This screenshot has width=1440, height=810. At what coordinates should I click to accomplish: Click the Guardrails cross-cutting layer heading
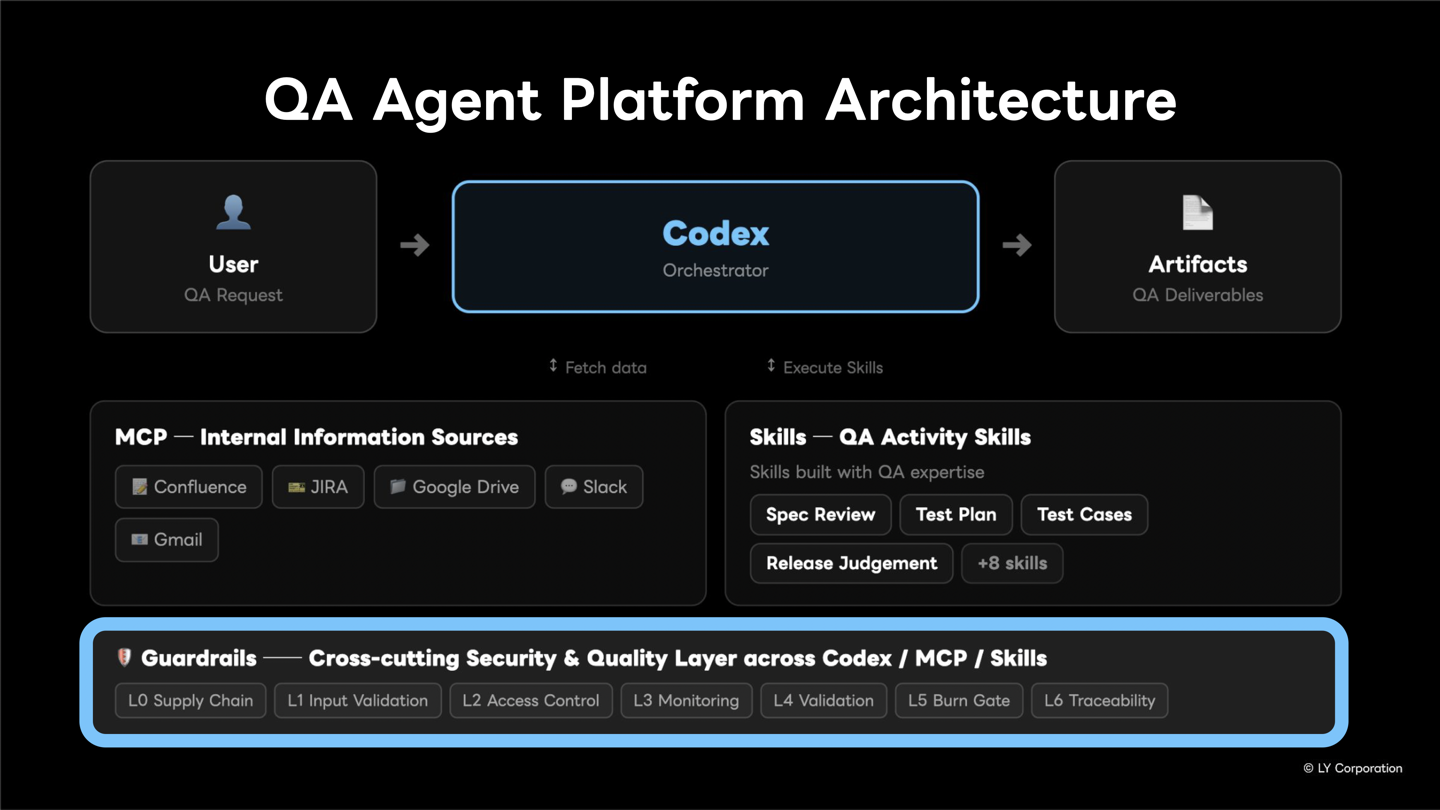point(594,658)
